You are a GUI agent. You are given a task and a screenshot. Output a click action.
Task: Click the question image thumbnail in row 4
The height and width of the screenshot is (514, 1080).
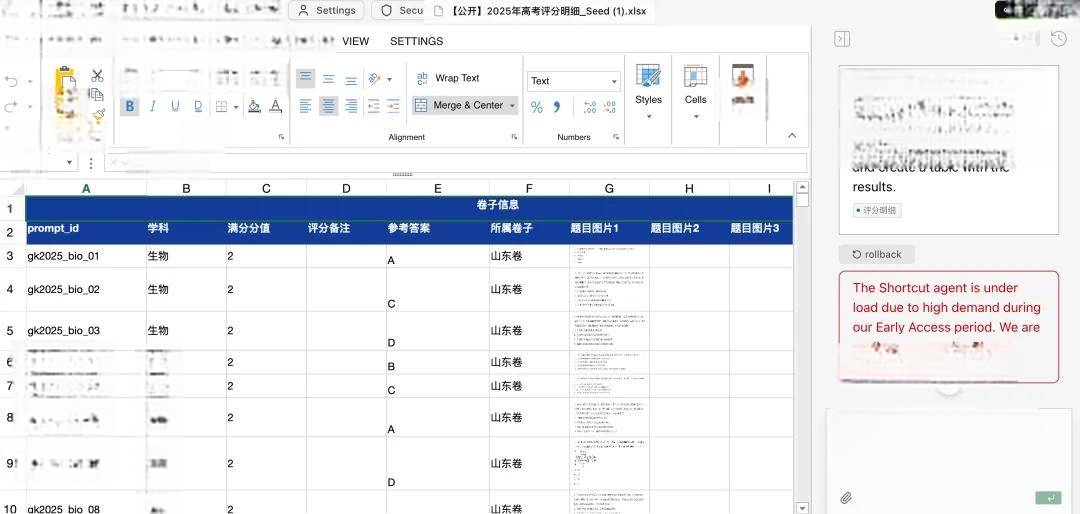[x=610, y=289]
